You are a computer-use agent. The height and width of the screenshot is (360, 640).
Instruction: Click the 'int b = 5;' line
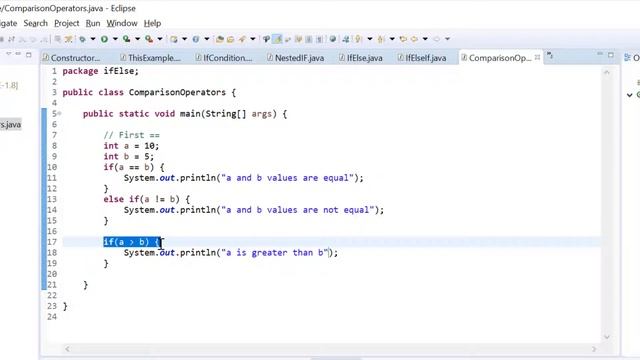pyautogui.click(x=129, y=156)
